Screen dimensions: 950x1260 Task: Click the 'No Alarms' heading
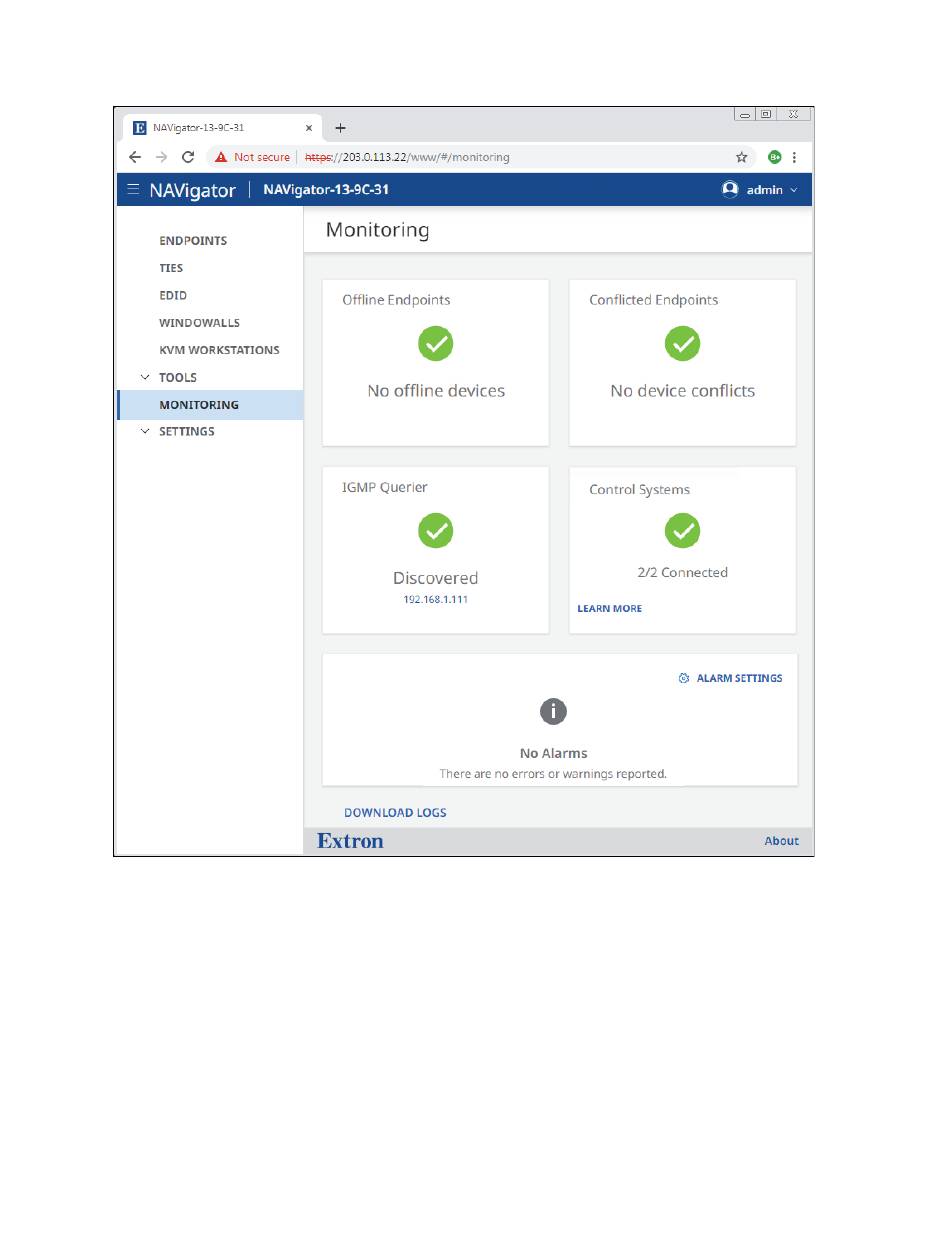[x=554, y=753]
